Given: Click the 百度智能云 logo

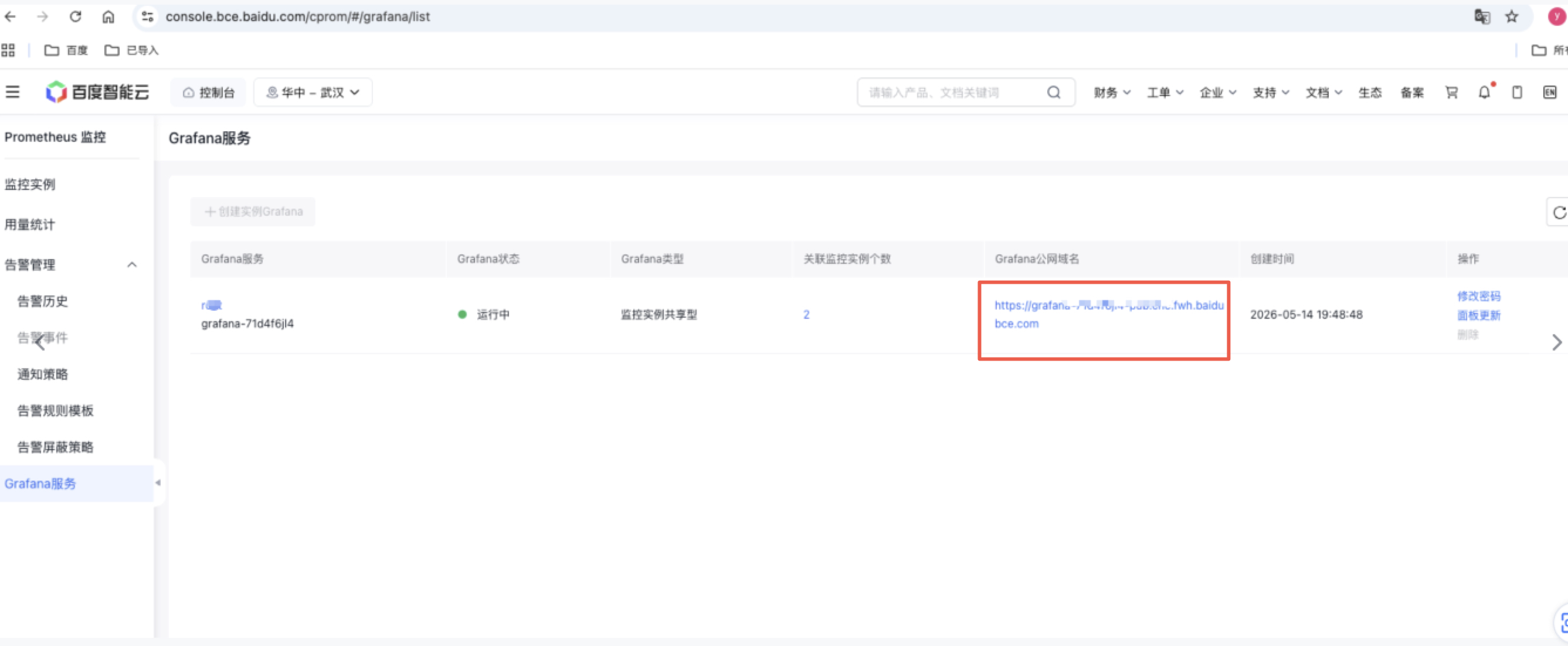Looking at the screenshot, I should [x=97, y=92].
